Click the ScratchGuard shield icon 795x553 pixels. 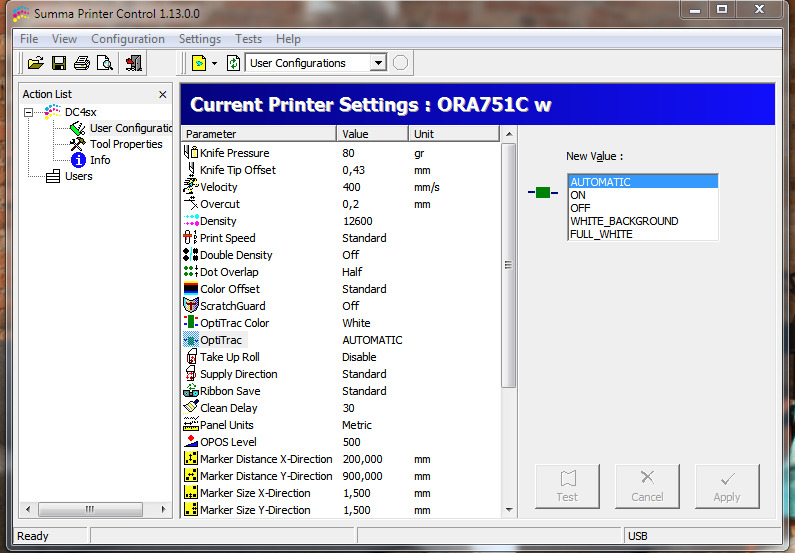point(191,305)
